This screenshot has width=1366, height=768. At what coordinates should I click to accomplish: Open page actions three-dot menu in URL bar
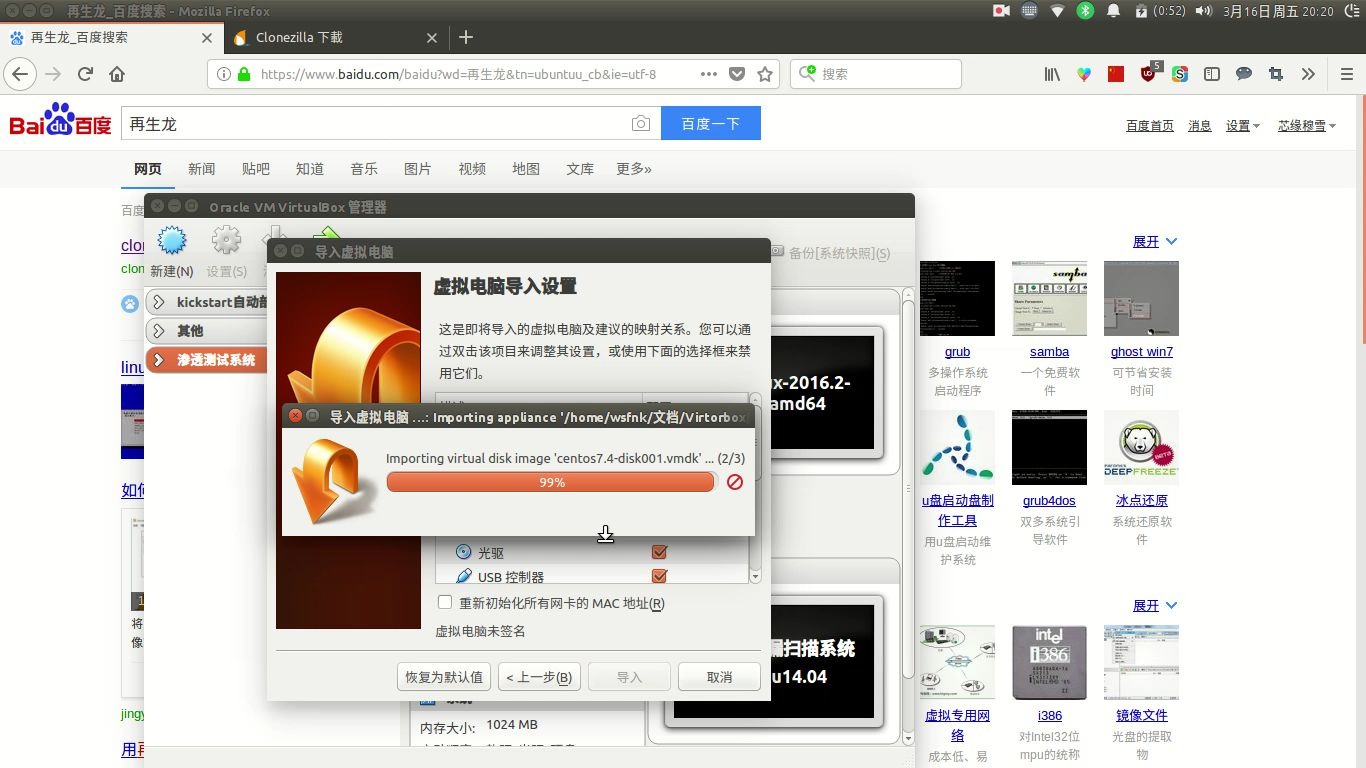click(x=709, y=74)
